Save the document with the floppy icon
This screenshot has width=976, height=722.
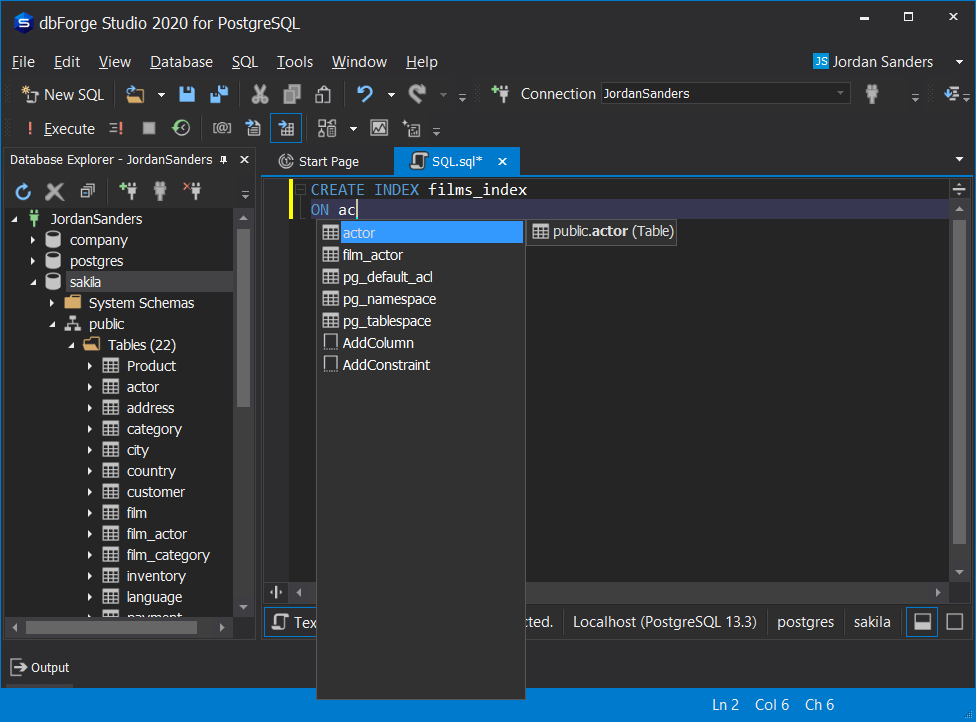tap(187, 95)
